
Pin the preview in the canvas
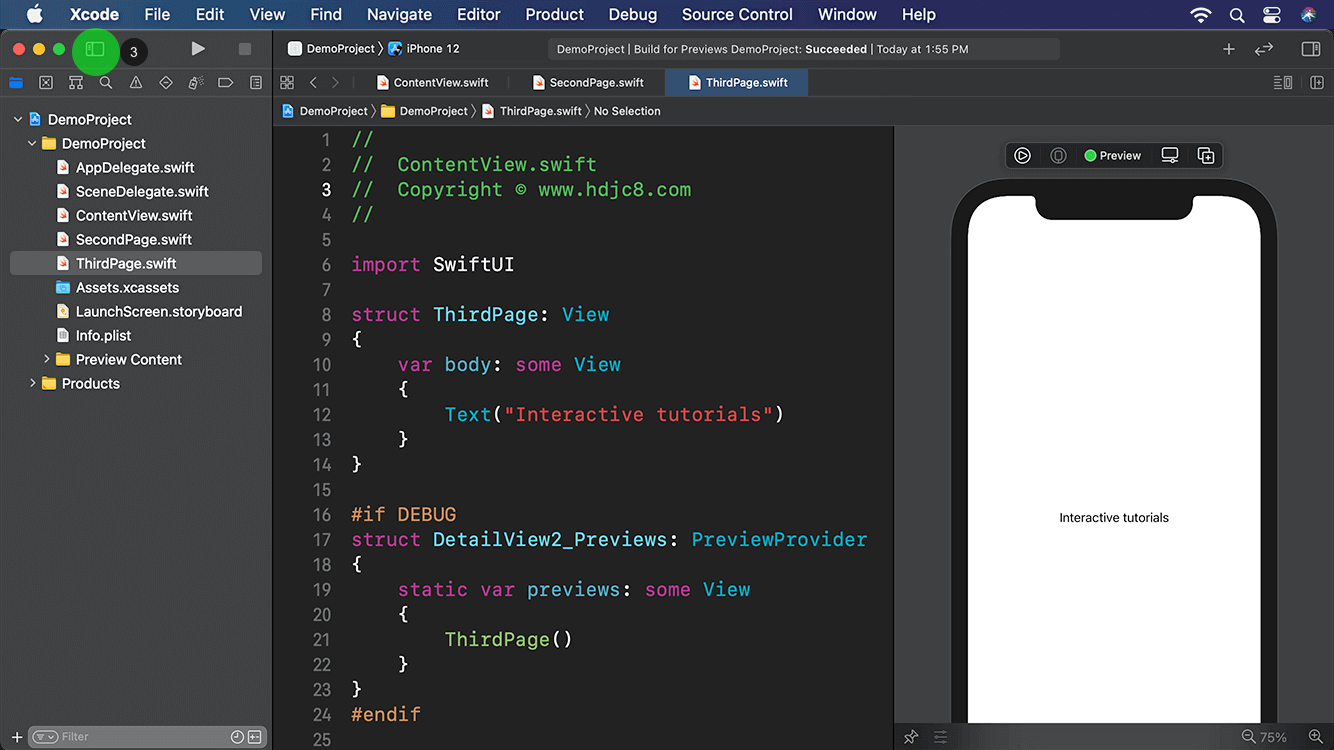(911, 737)
